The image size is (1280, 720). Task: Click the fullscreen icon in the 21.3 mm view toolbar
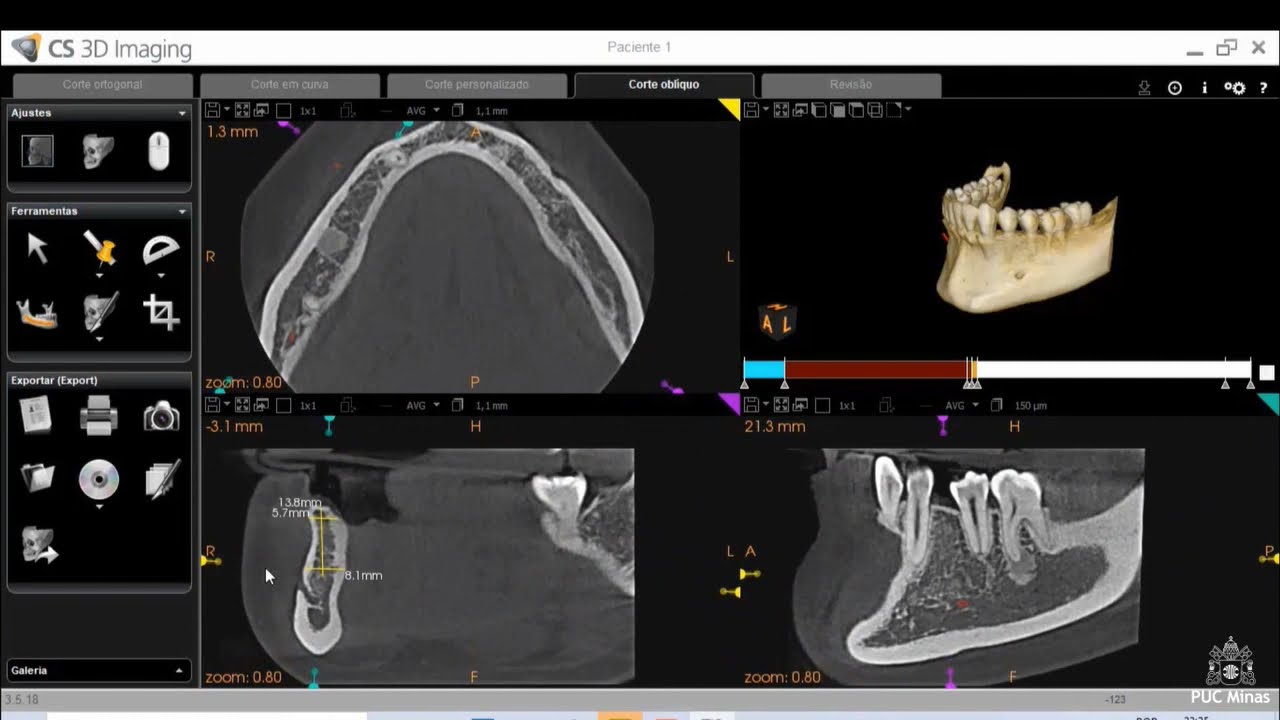[782, 405]
